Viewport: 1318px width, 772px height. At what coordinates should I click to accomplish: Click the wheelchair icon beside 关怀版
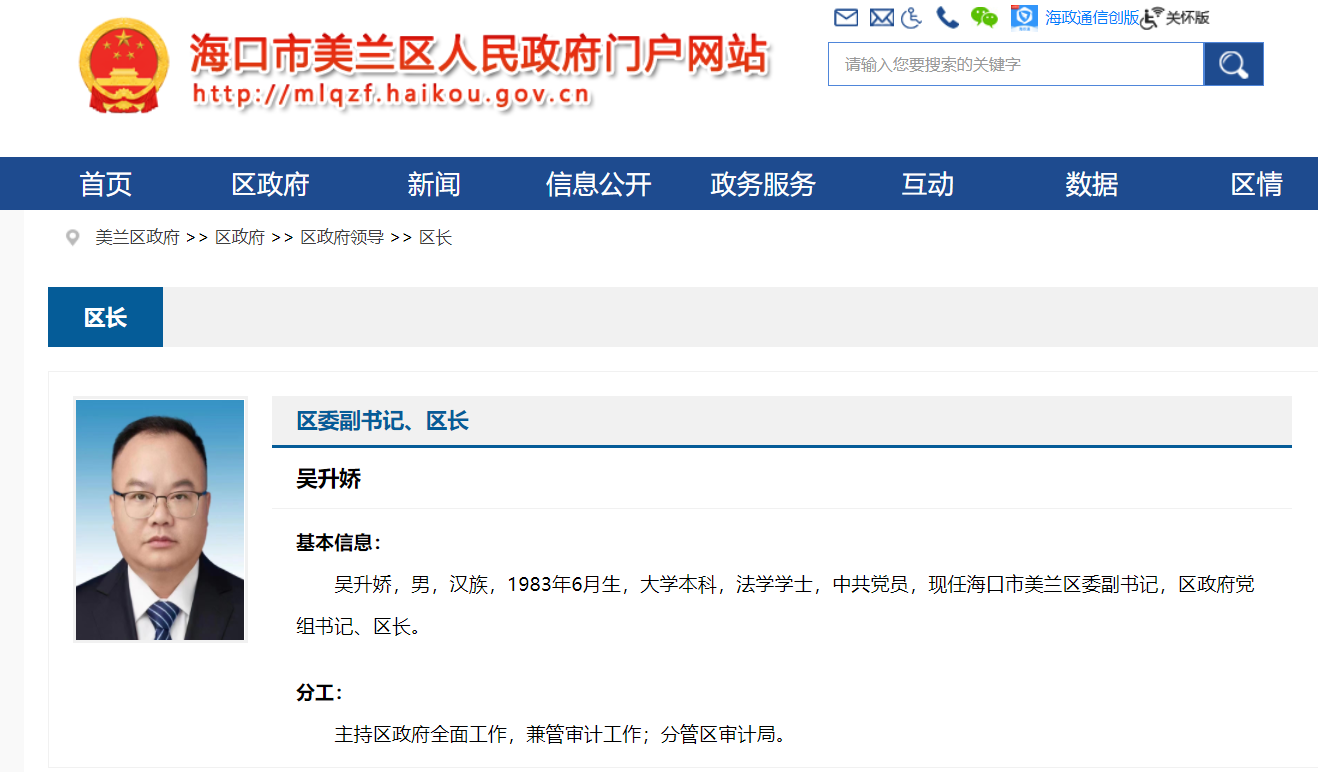pyautogui.click(x=1153, y=17)
